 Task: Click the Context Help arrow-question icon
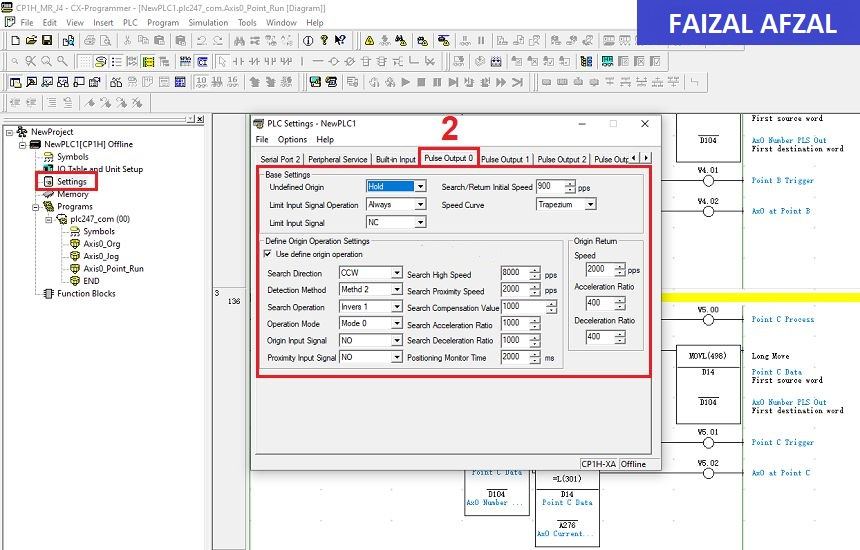coord(340,40)
